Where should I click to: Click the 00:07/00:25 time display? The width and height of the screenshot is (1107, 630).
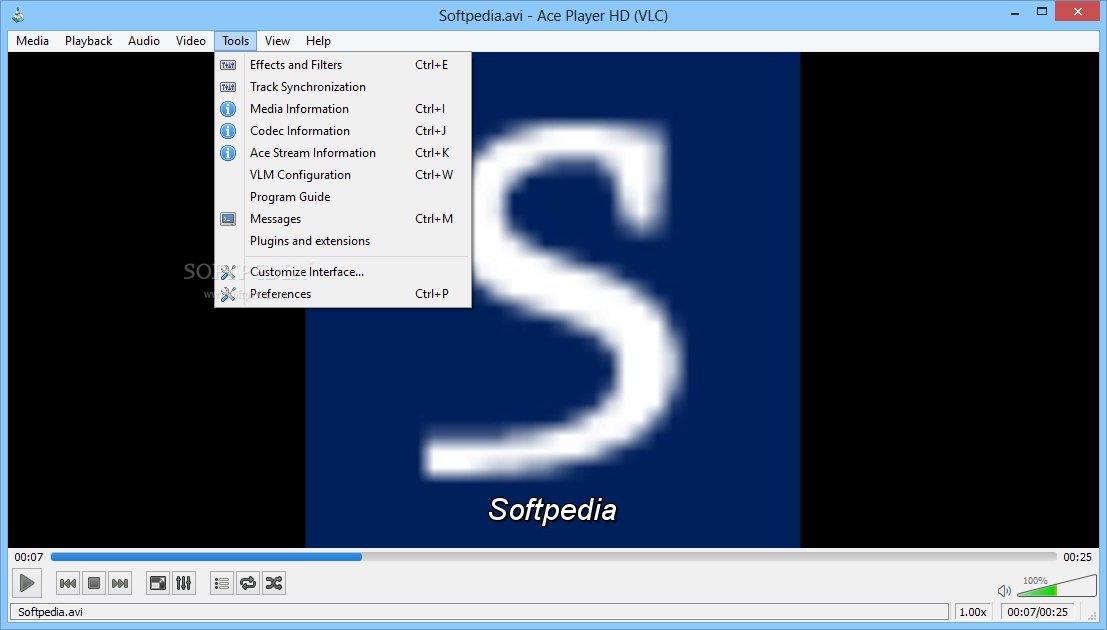coord(1037,612)
